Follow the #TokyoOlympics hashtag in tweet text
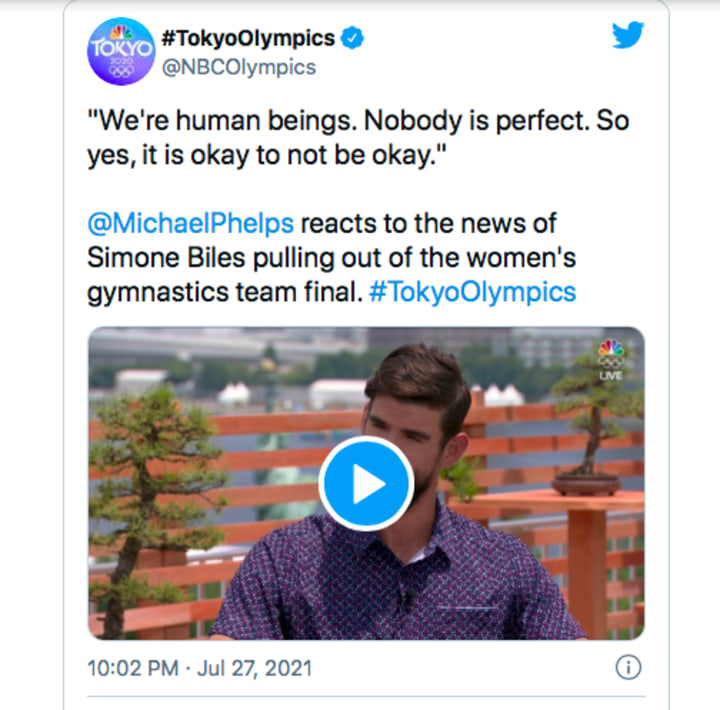 pyautogui.click(x=480, y=291)
